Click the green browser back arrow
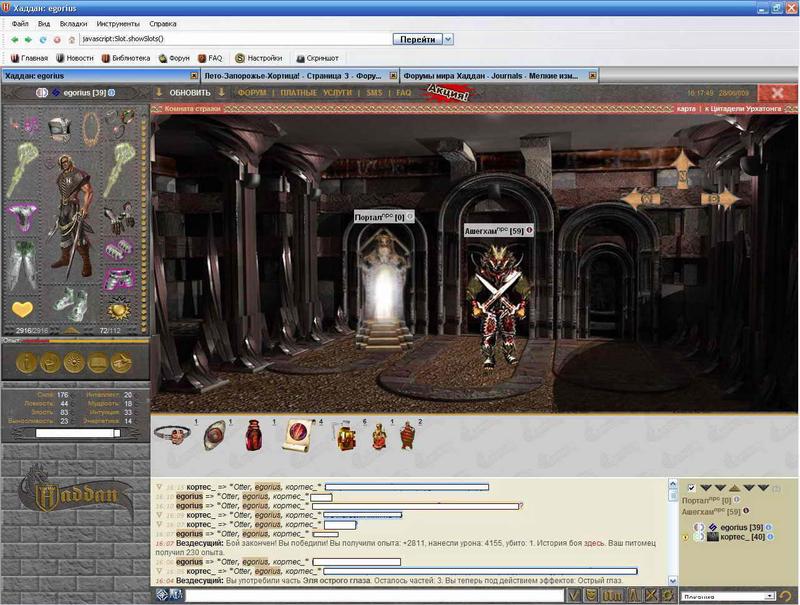 [x=15, y=39]
